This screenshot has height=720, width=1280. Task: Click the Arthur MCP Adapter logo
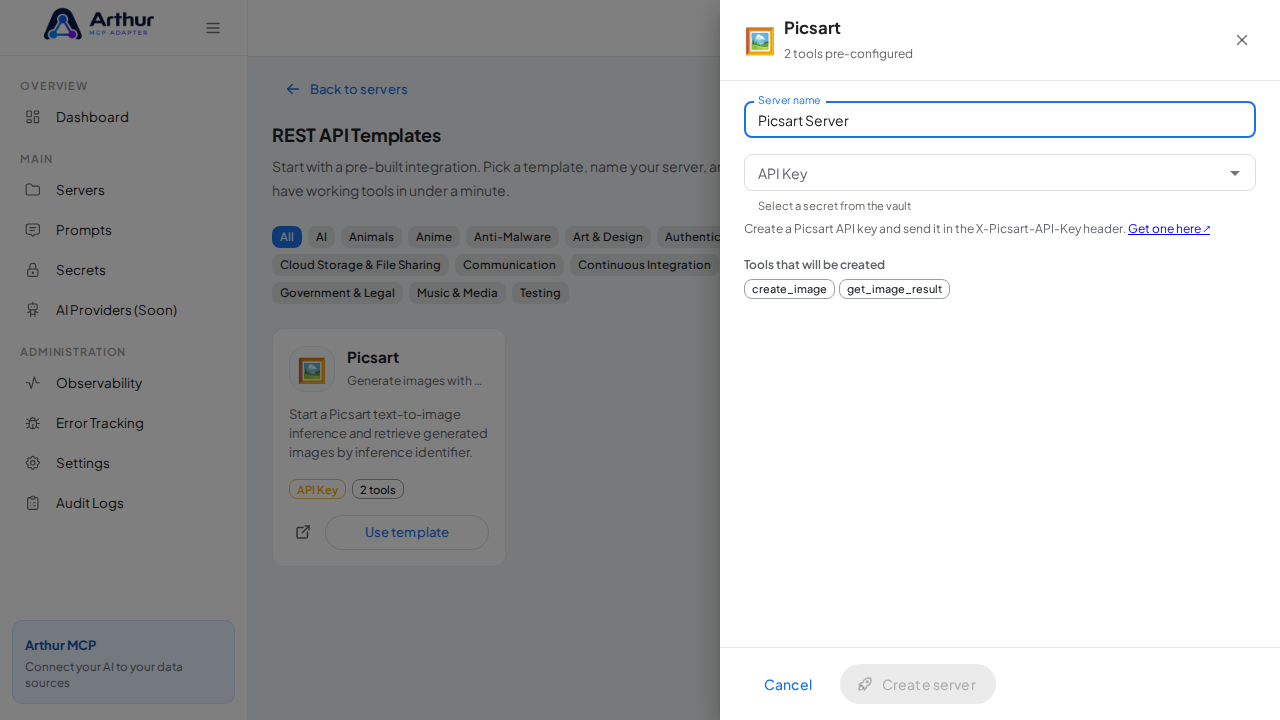pyautogui.click(x=99, y=24)
